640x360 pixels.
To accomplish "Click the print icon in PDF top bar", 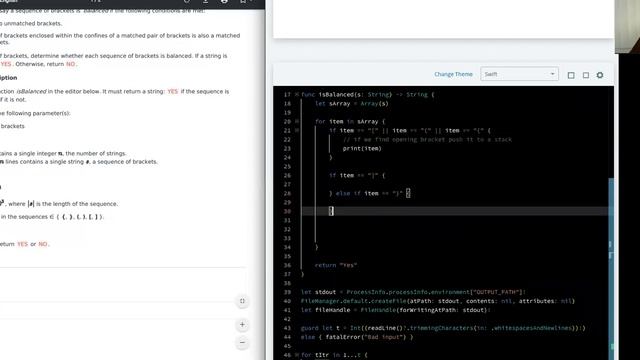I will 224,2.
